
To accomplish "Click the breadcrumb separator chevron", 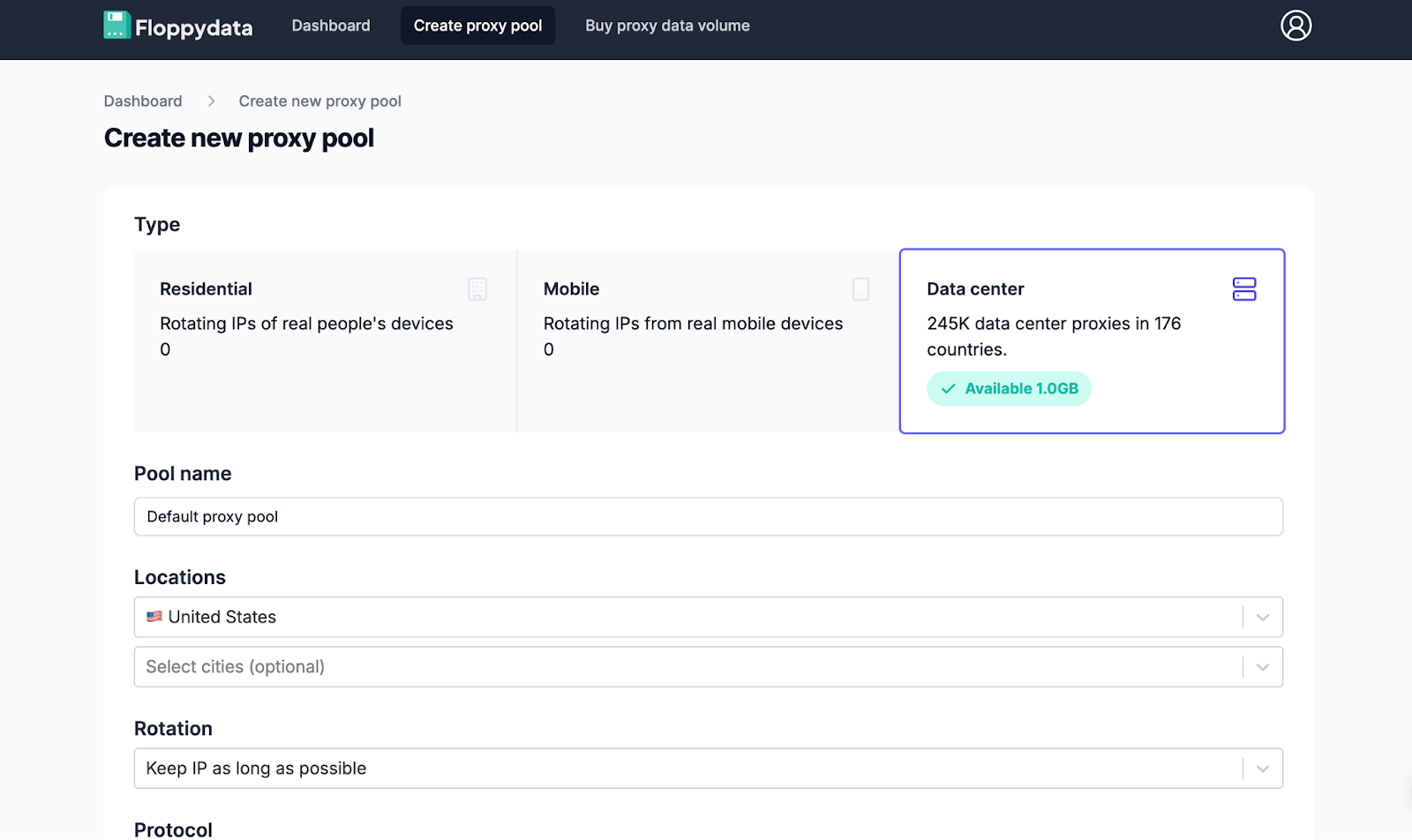I will (x=211, y=101).
